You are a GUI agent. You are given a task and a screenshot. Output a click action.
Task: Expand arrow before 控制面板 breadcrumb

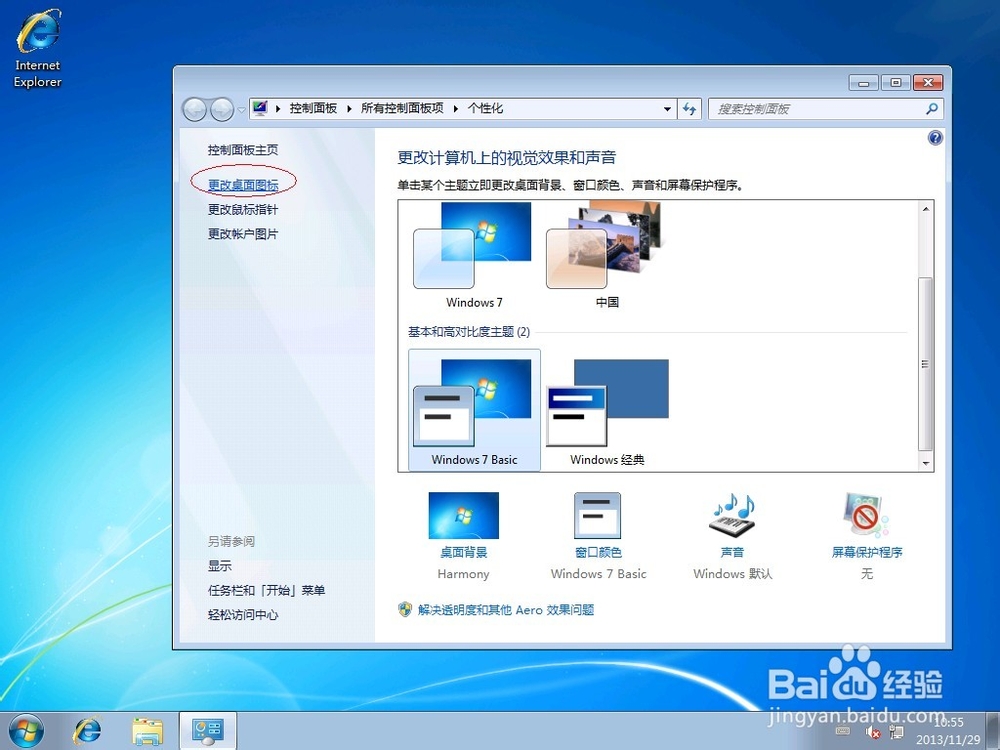click(x=278, y=109)
